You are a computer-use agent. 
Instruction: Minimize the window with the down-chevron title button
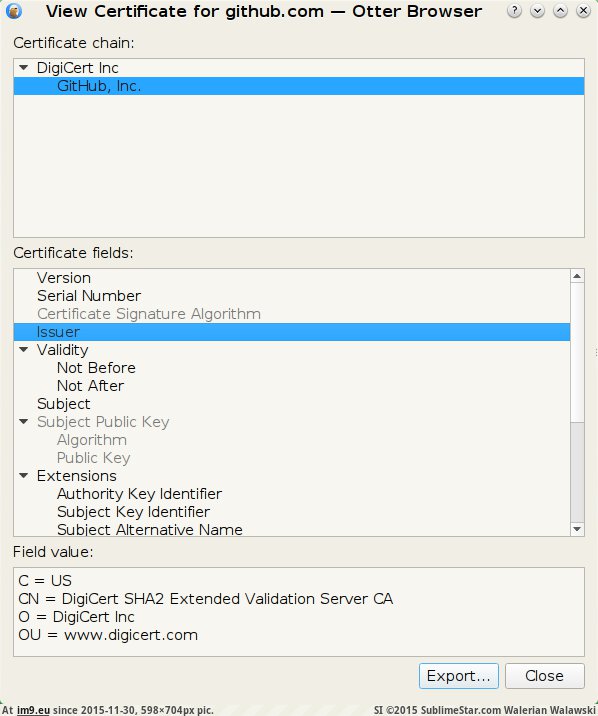coord(537,11)
